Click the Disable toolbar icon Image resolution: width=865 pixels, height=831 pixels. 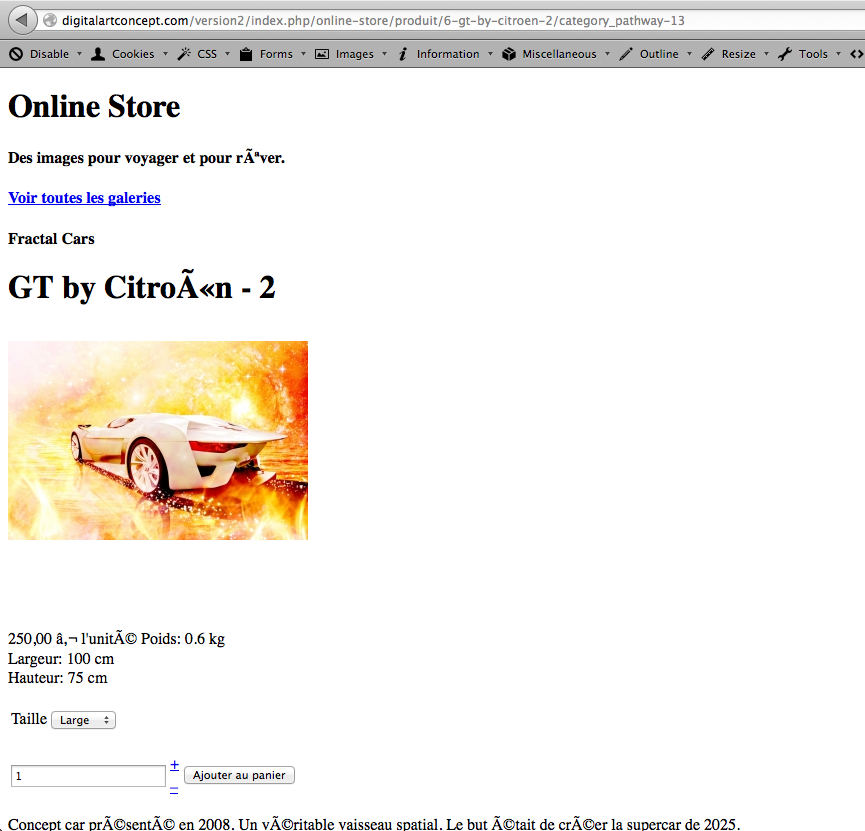point(16,54)
